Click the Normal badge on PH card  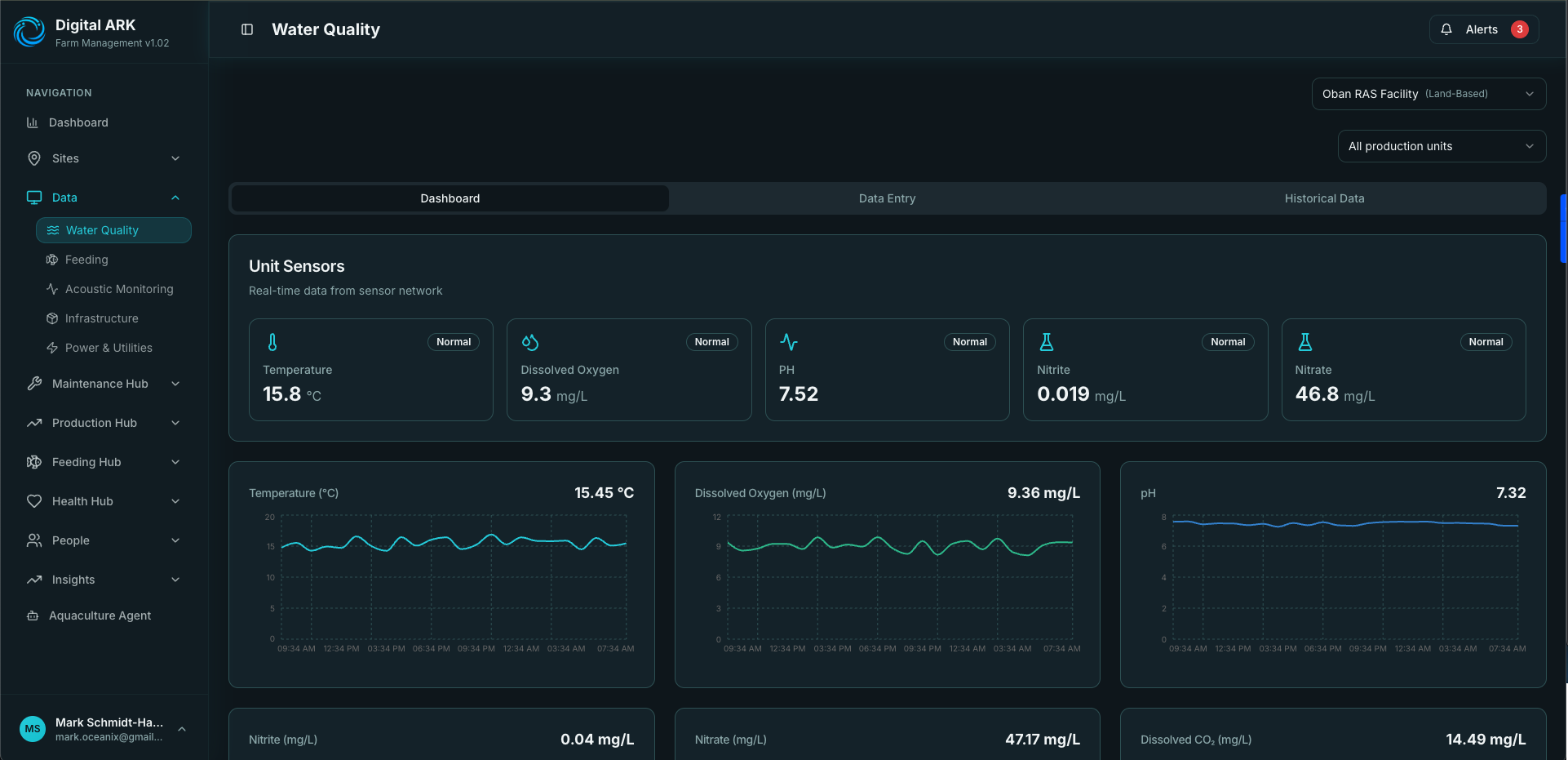(969, 342)
